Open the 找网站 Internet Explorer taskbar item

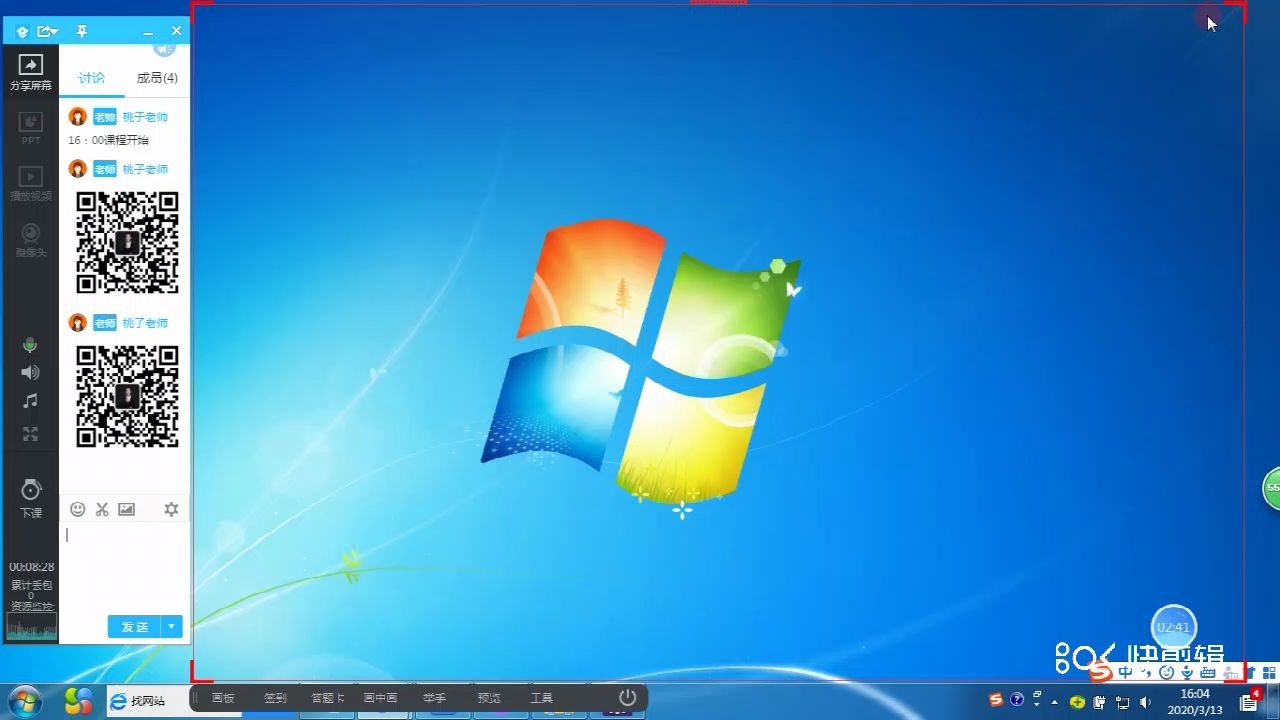[x=147, y=701]
